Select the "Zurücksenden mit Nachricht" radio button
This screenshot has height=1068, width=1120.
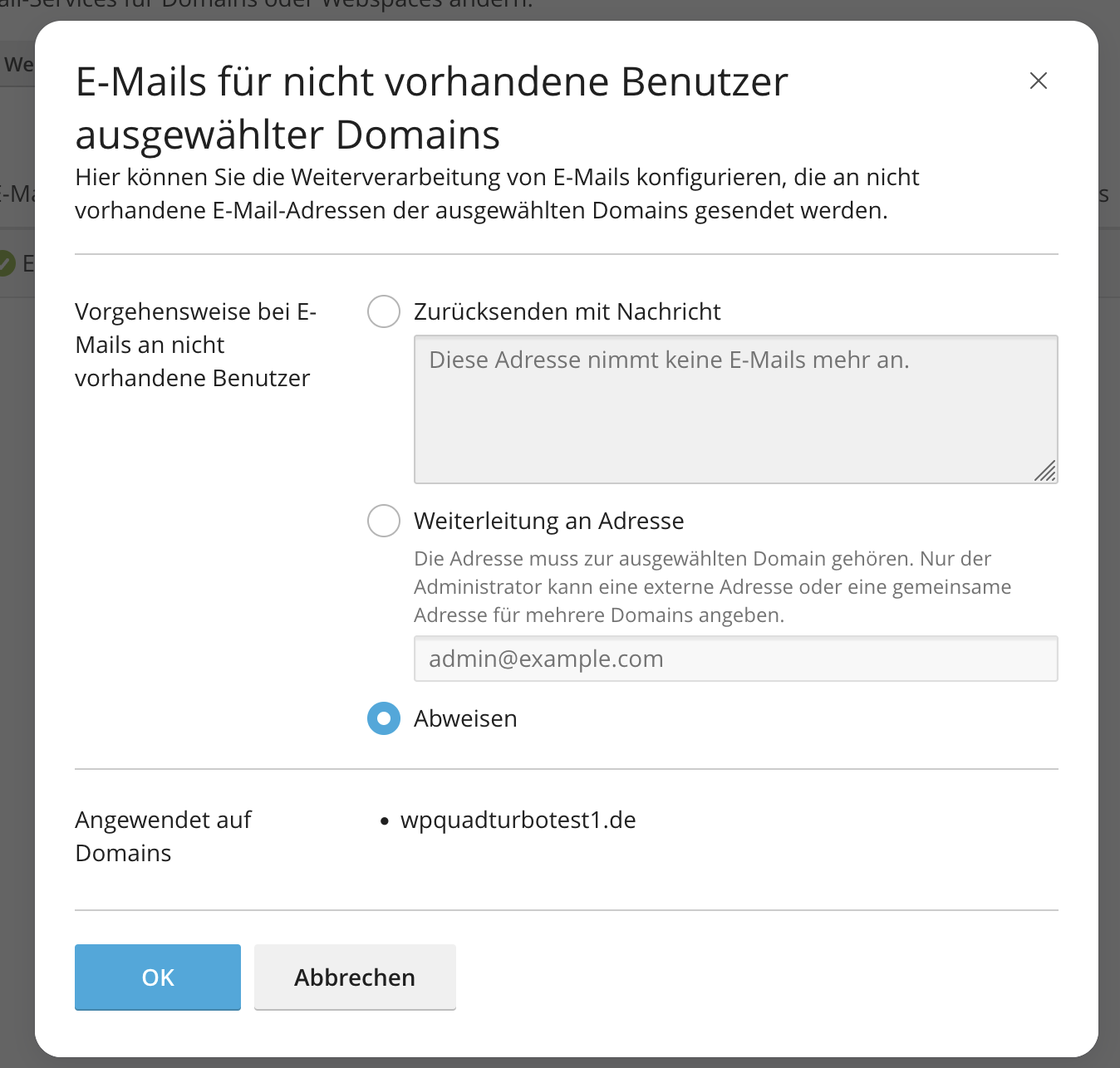384,311
